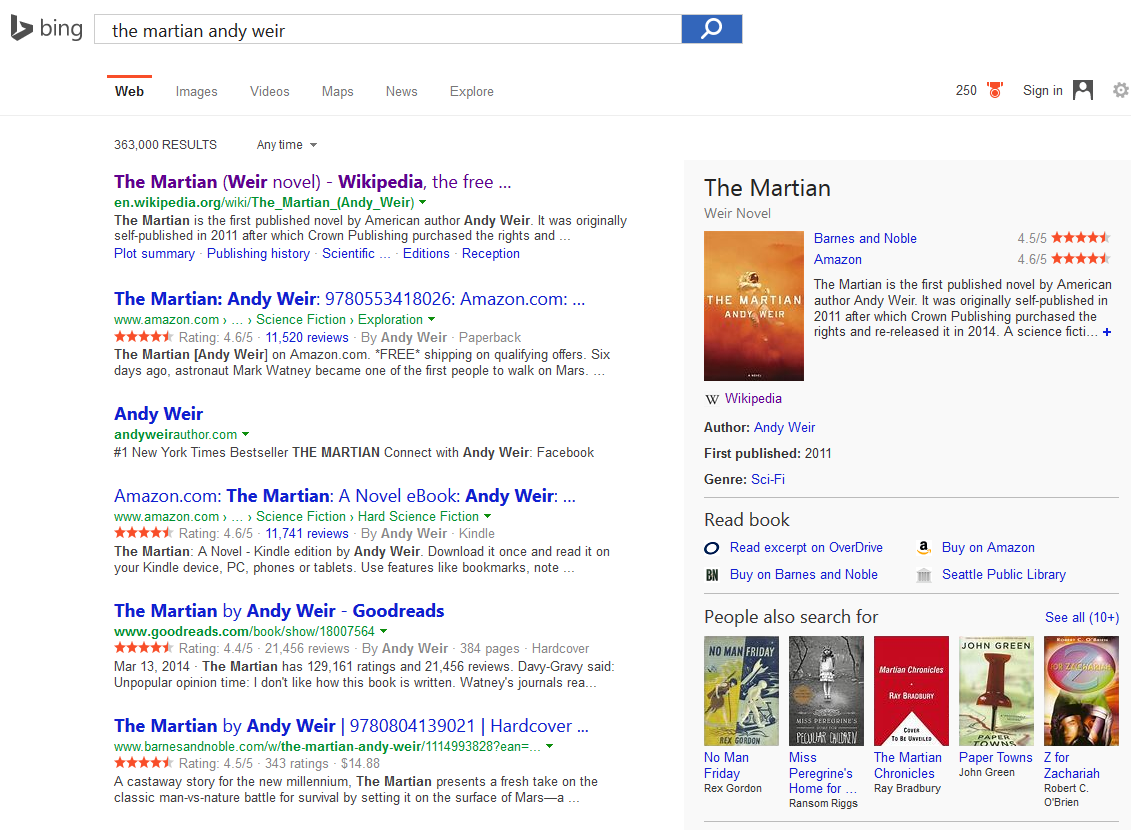Expand the arrow next to andyweirauthor.com
The height and width of the screenshot is (830, 1131).
pyautogui.click(x=246, y=435)
